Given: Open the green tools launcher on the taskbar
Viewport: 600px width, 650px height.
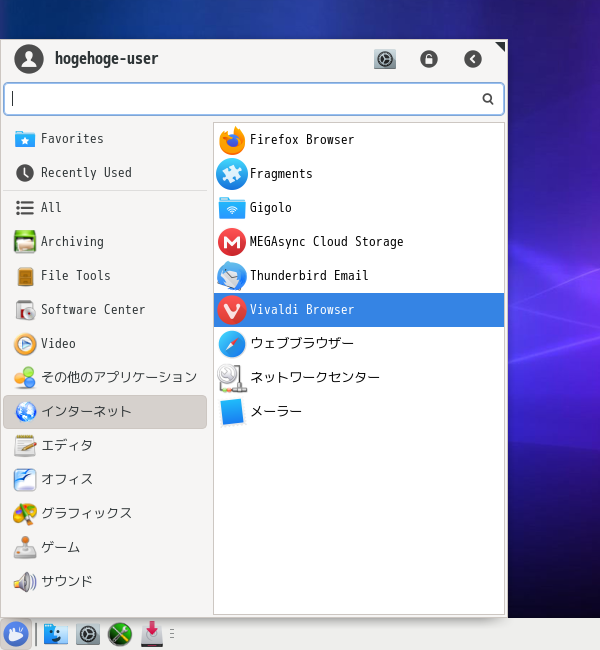Looking at the screenshot, I should (x=120, y=634).
